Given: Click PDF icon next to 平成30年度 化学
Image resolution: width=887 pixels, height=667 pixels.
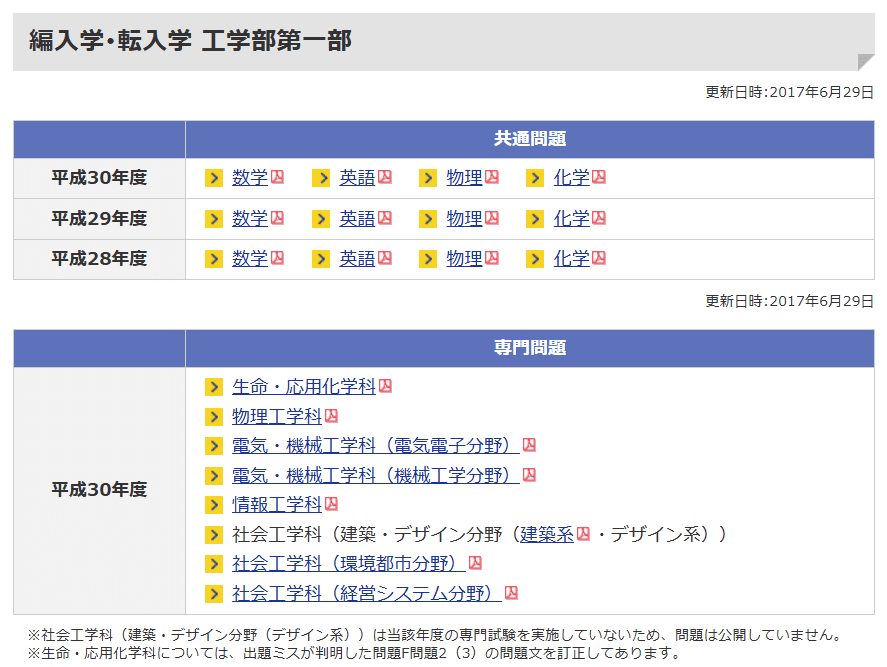Looking at the screenshot, I should pyautogui.click(x=599, y=177).
